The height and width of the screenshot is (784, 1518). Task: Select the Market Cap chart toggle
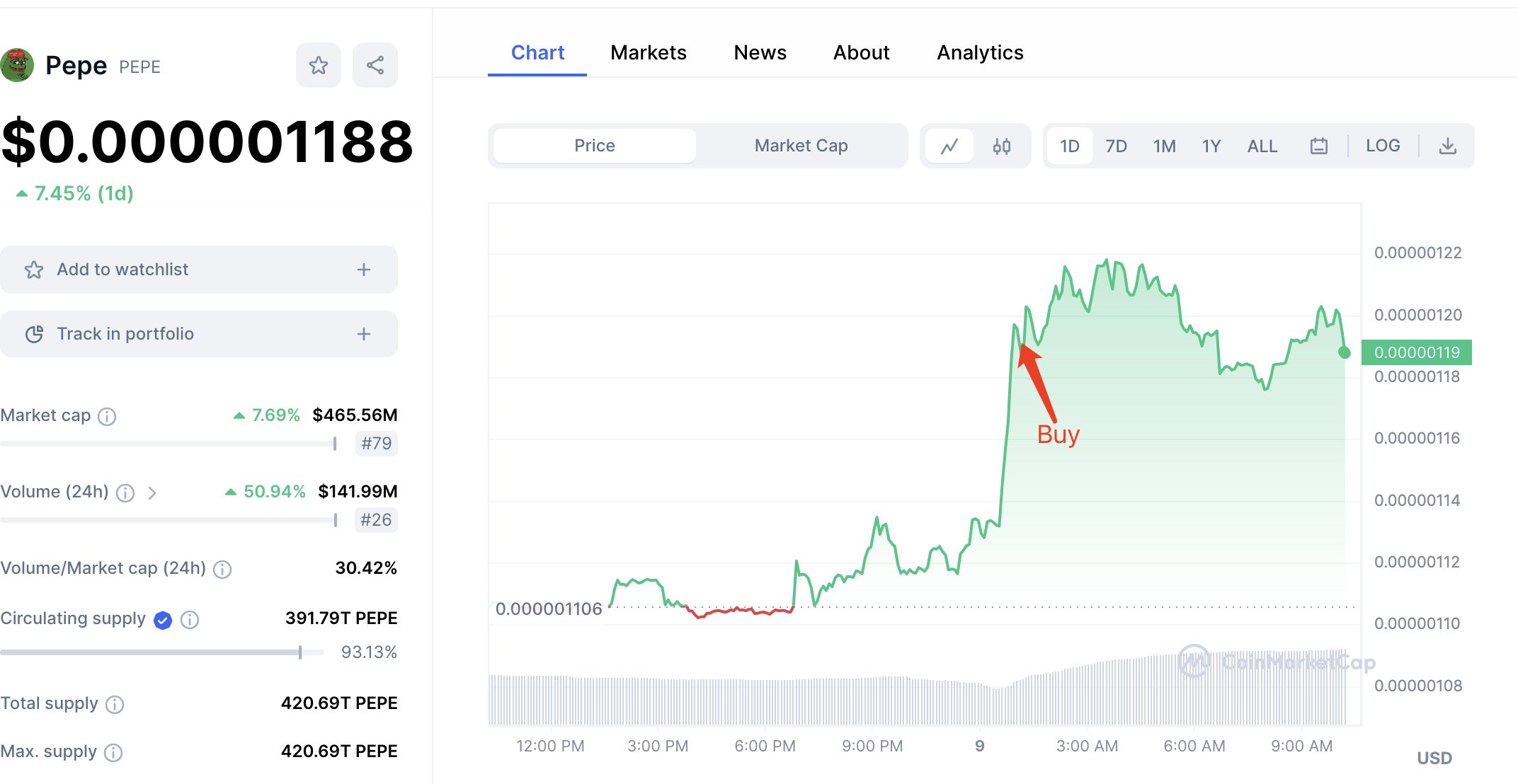point(801,146)
